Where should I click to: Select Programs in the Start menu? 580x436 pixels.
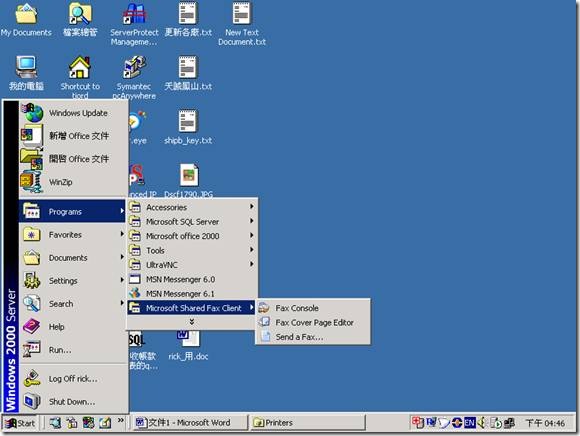pos(72,211)
